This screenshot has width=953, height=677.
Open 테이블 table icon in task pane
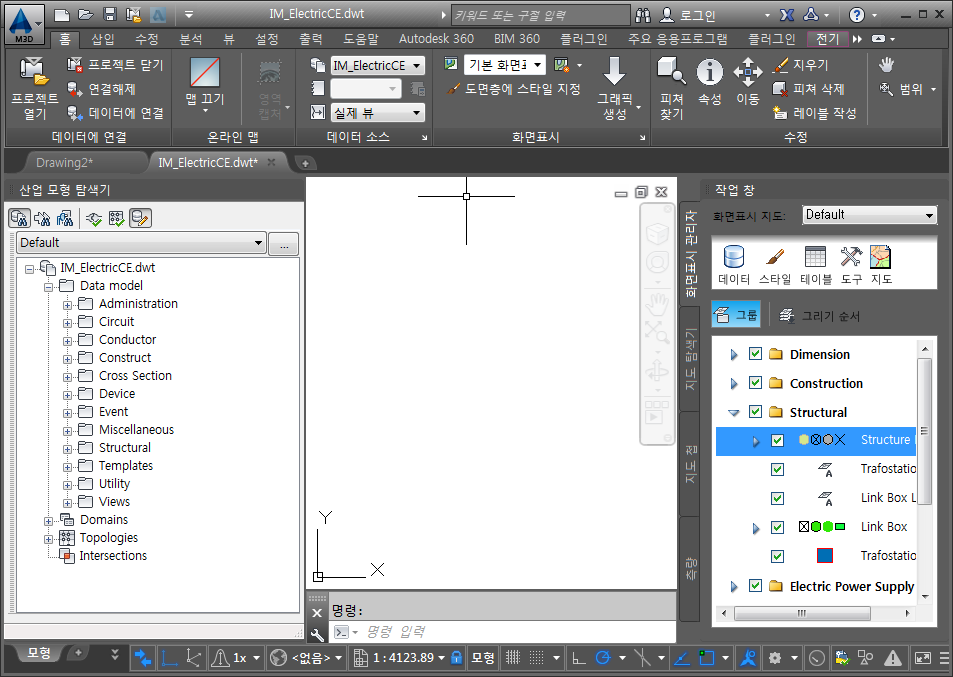point(815,257)
